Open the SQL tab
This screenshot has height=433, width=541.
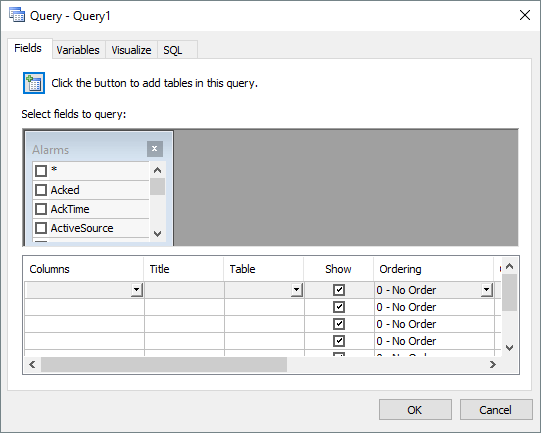coord(177,50)
